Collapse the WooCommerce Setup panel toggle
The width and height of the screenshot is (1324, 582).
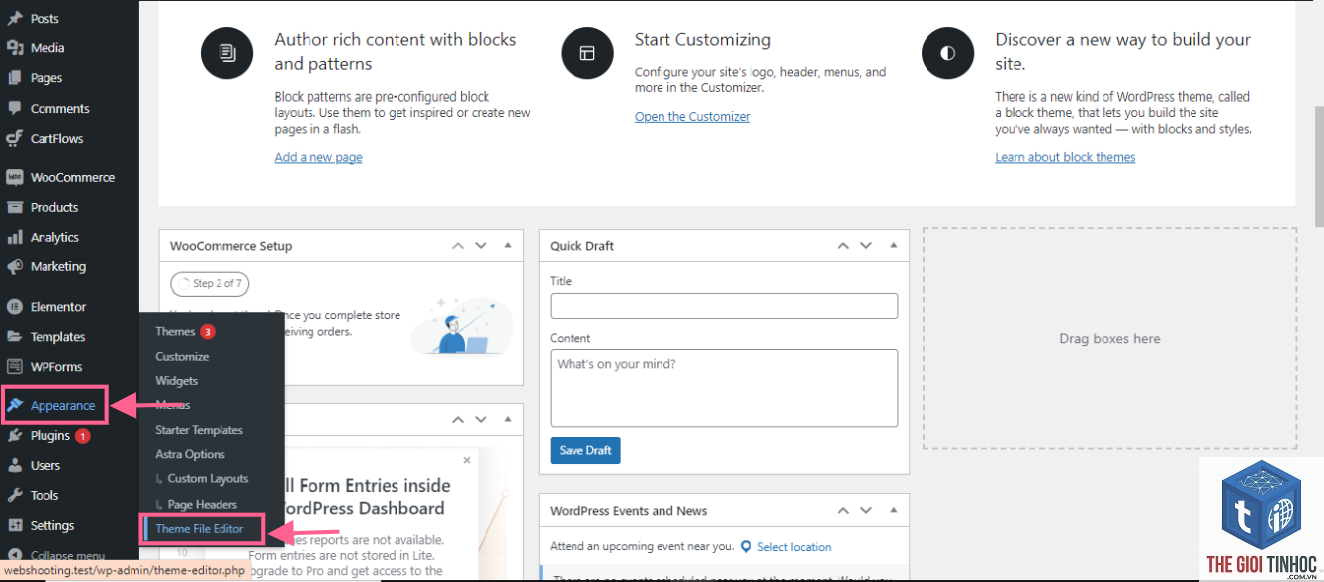507,246
